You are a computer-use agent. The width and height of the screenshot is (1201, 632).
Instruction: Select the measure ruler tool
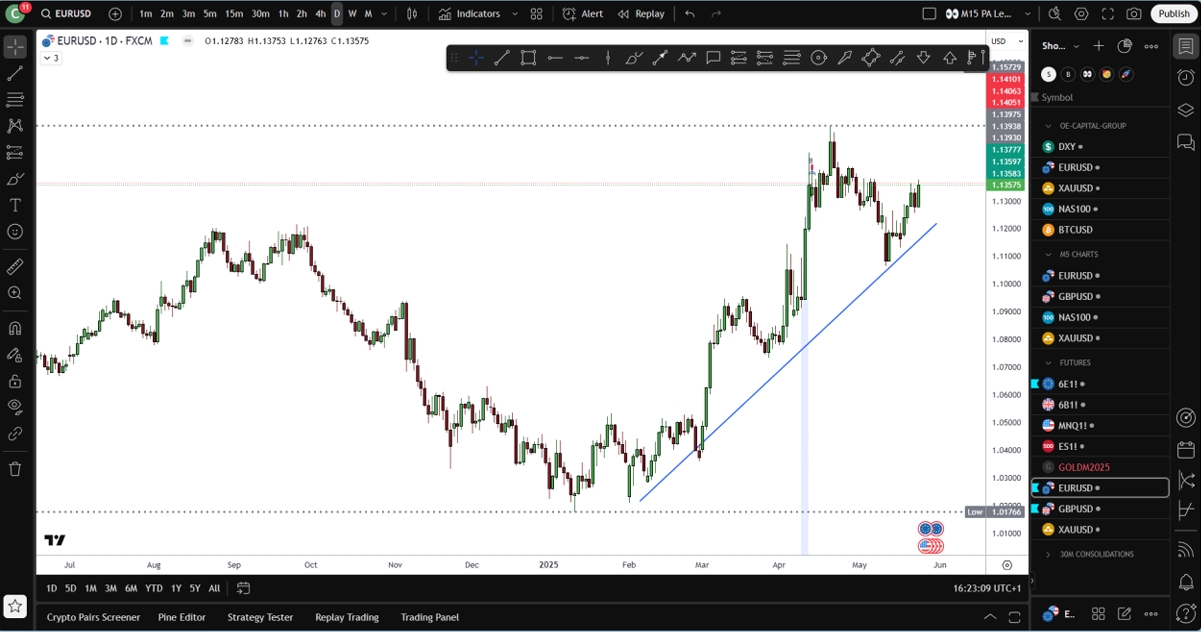coord(15,267)
